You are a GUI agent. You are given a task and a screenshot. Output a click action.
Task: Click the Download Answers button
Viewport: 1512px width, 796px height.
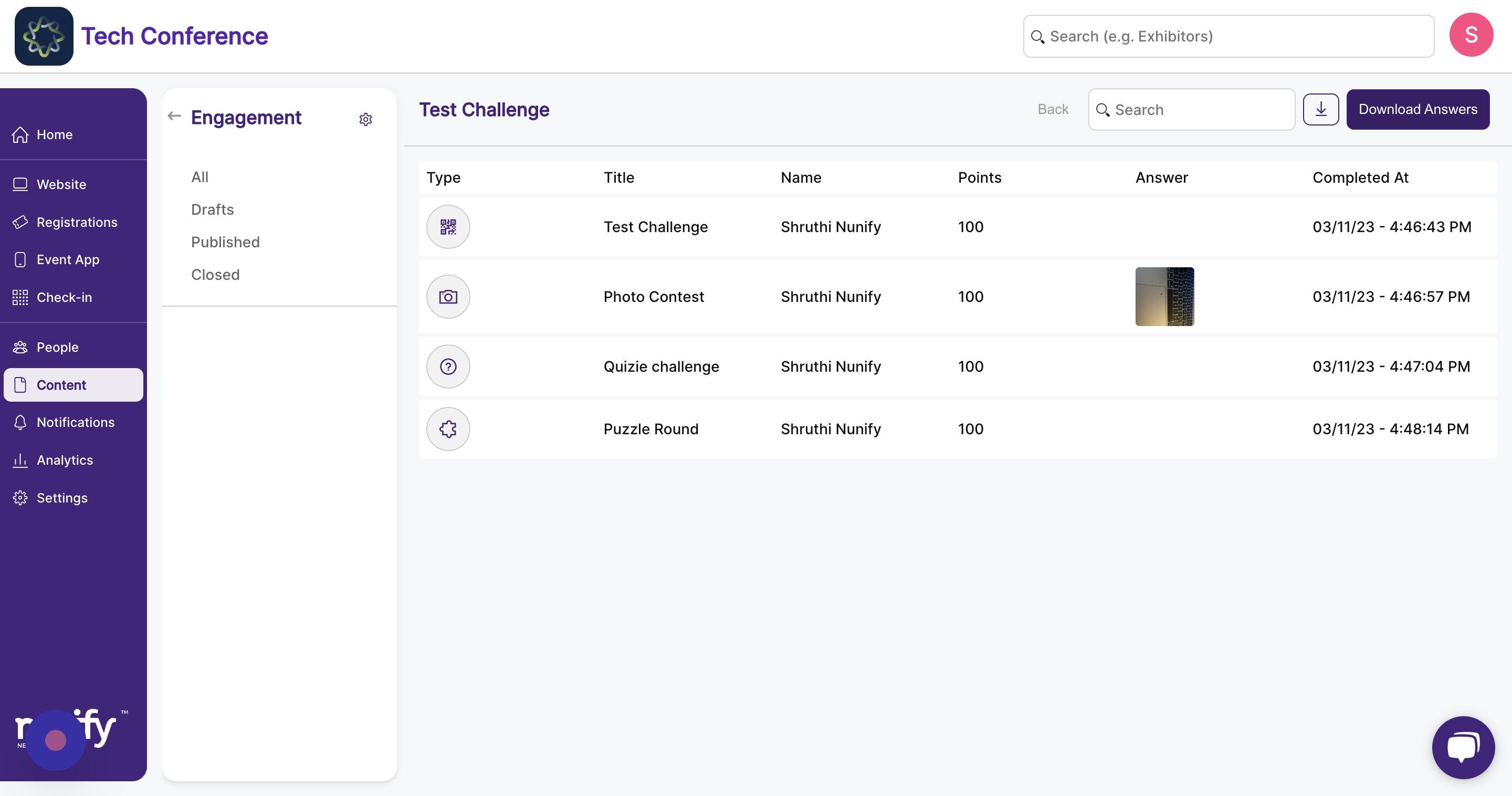1417,109
